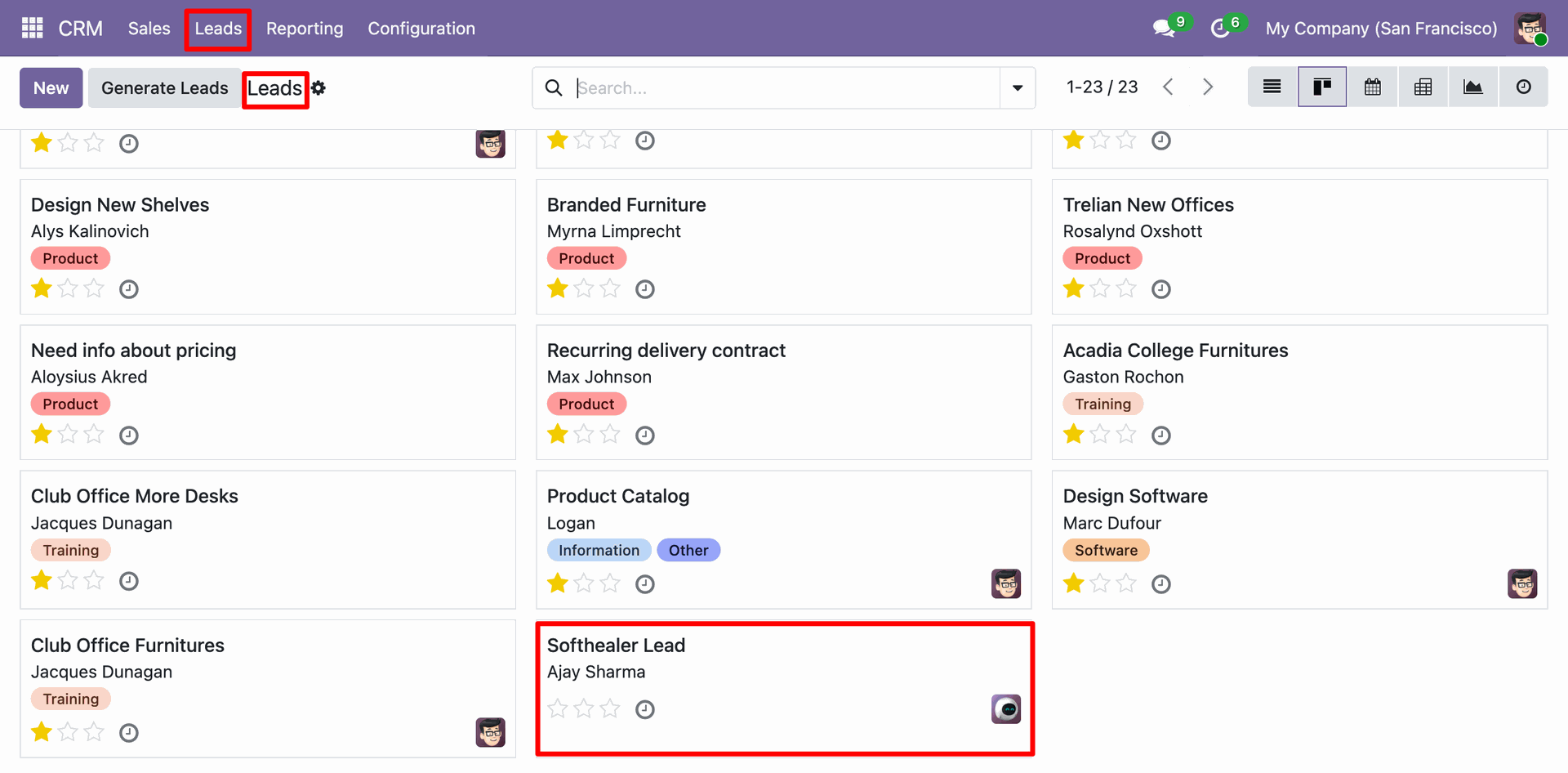Click contact name Ajay Sharma
Viewport: 1568px width, 773px height.
click(x=596, y=672)
